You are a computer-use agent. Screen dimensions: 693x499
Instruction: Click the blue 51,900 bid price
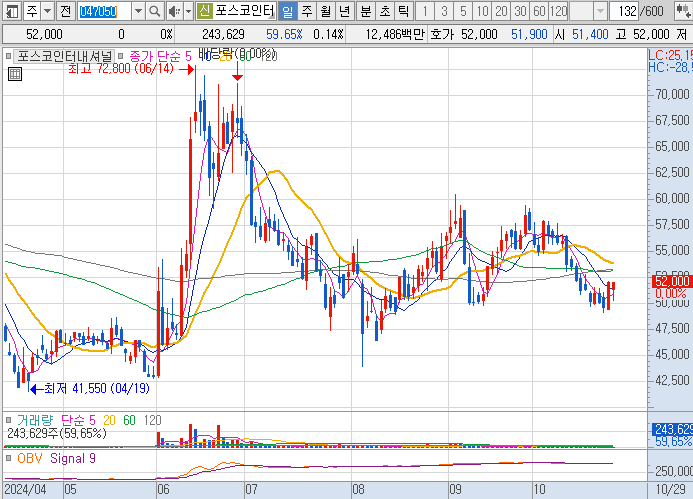529,34
